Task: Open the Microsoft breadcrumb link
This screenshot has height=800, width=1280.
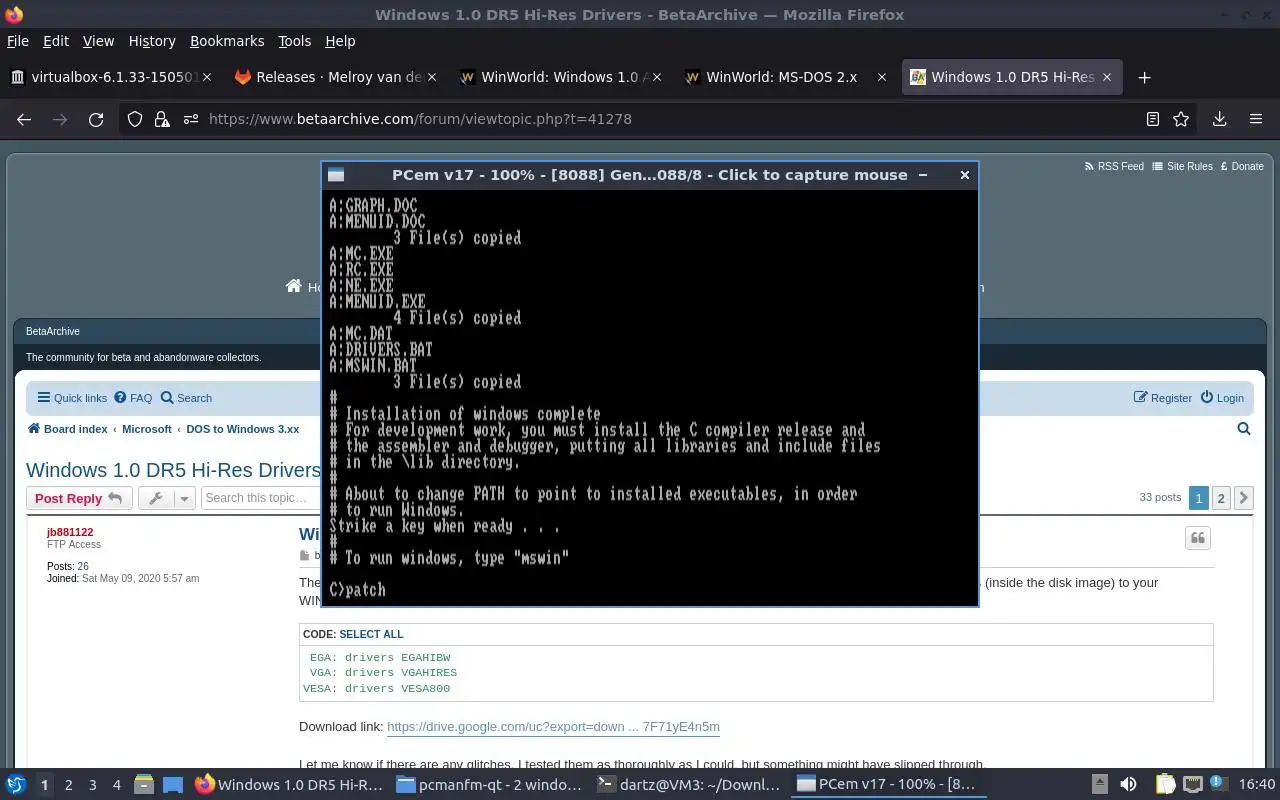Action: point(147,429)
